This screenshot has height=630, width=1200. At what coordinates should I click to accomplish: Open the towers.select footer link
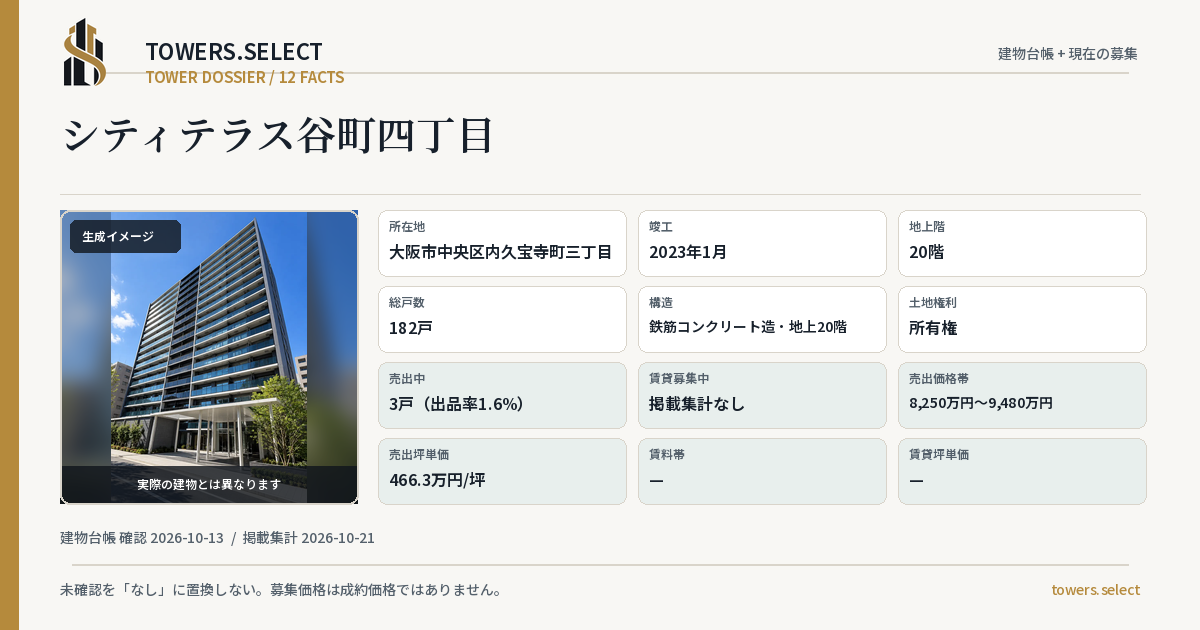1096,590
